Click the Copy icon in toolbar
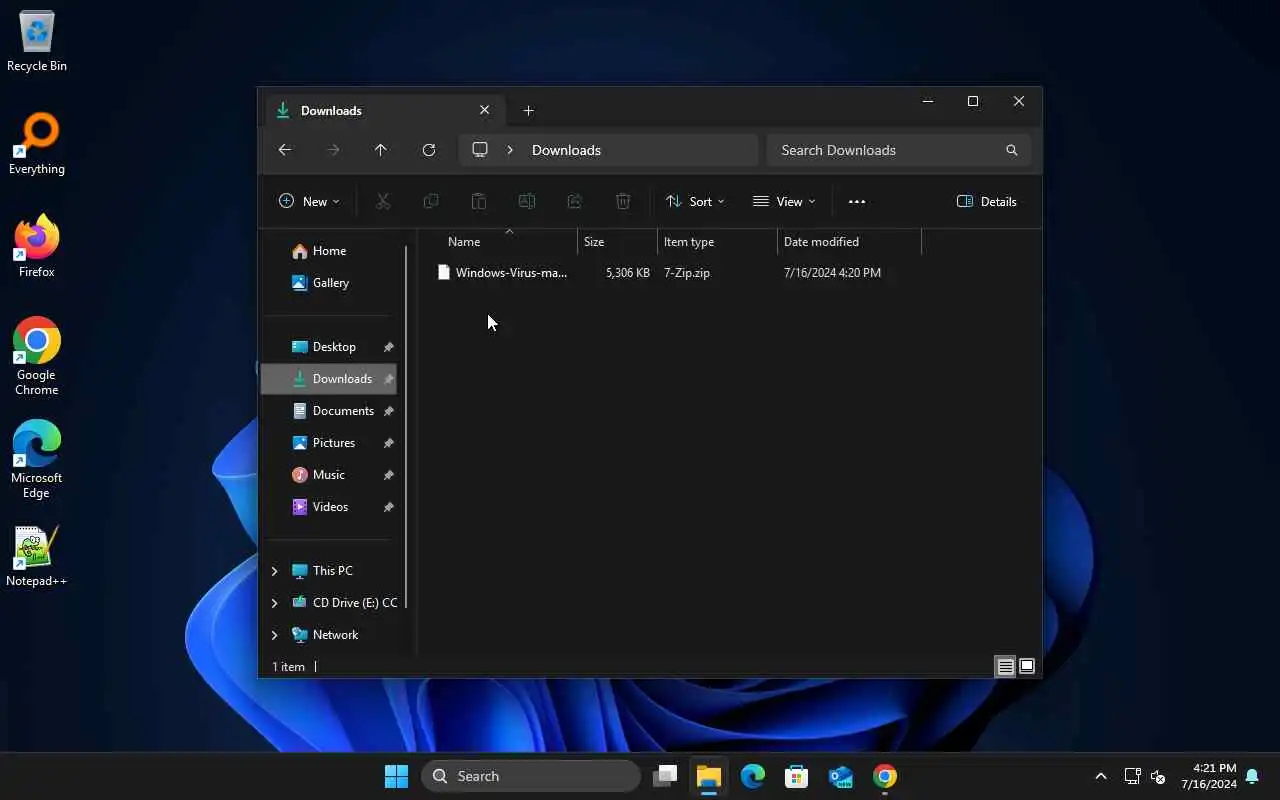The width and height of the screenshot is (1280, 800). 431,201
